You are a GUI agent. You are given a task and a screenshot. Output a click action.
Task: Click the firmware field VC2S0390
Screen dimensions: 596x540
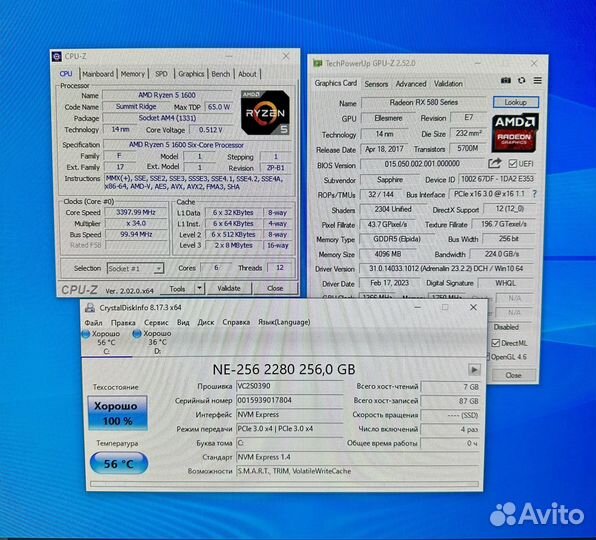click(x=289, y=386)
